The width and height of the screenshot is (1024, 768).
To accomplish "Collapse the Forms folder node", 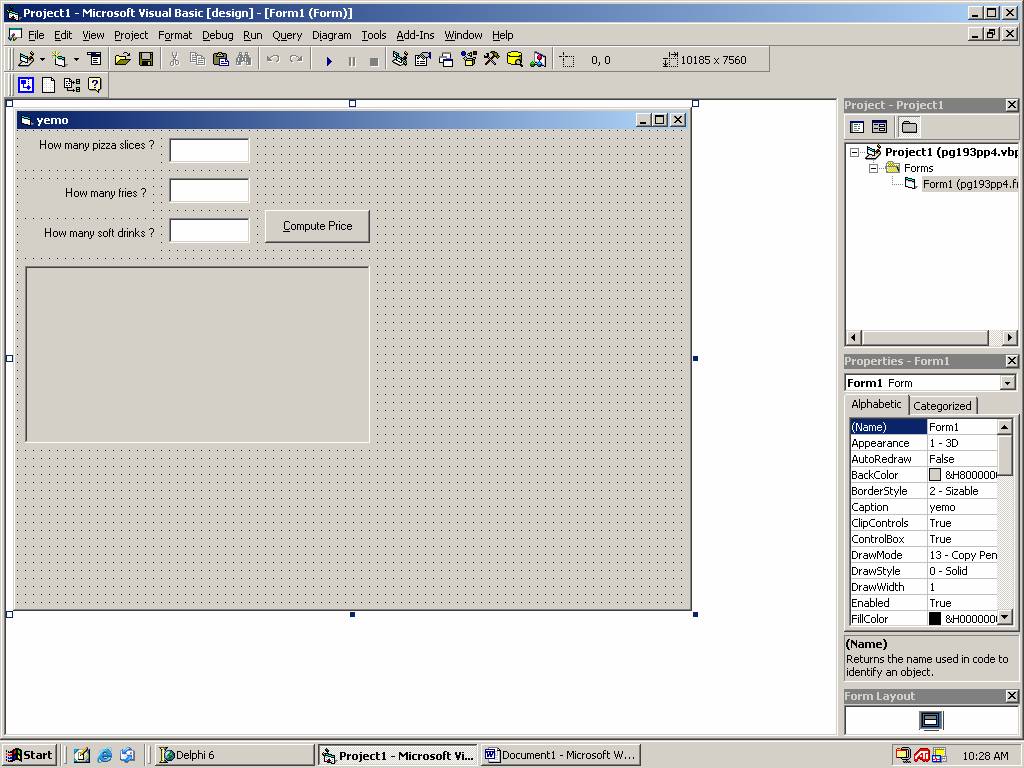I will coord(873,168).
